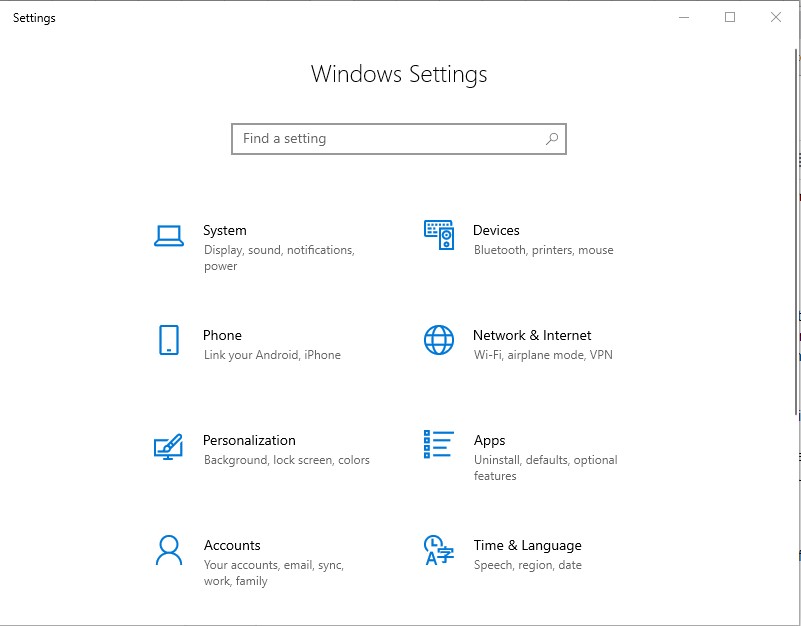Click 'Bluetooth, printers, mouse' description
This screenshot has height=626, width=801.
(x=544, y=250)
